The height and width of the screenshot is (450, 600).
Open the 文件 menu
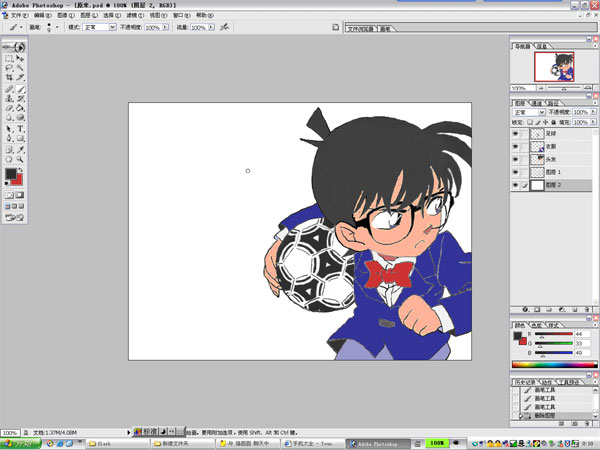coord(19,15)
